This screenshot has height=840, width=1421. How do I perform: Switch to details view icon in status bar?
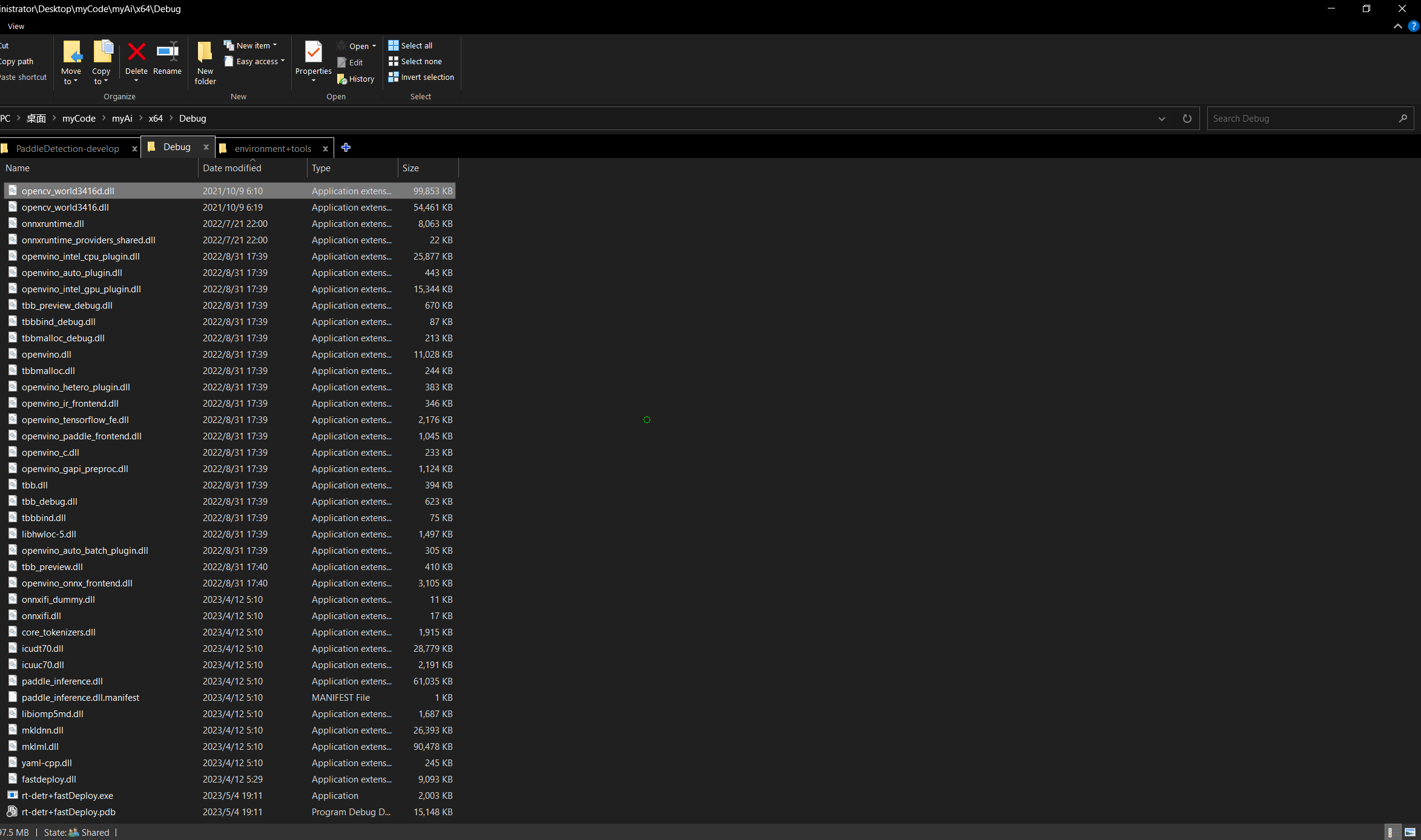1391,832
